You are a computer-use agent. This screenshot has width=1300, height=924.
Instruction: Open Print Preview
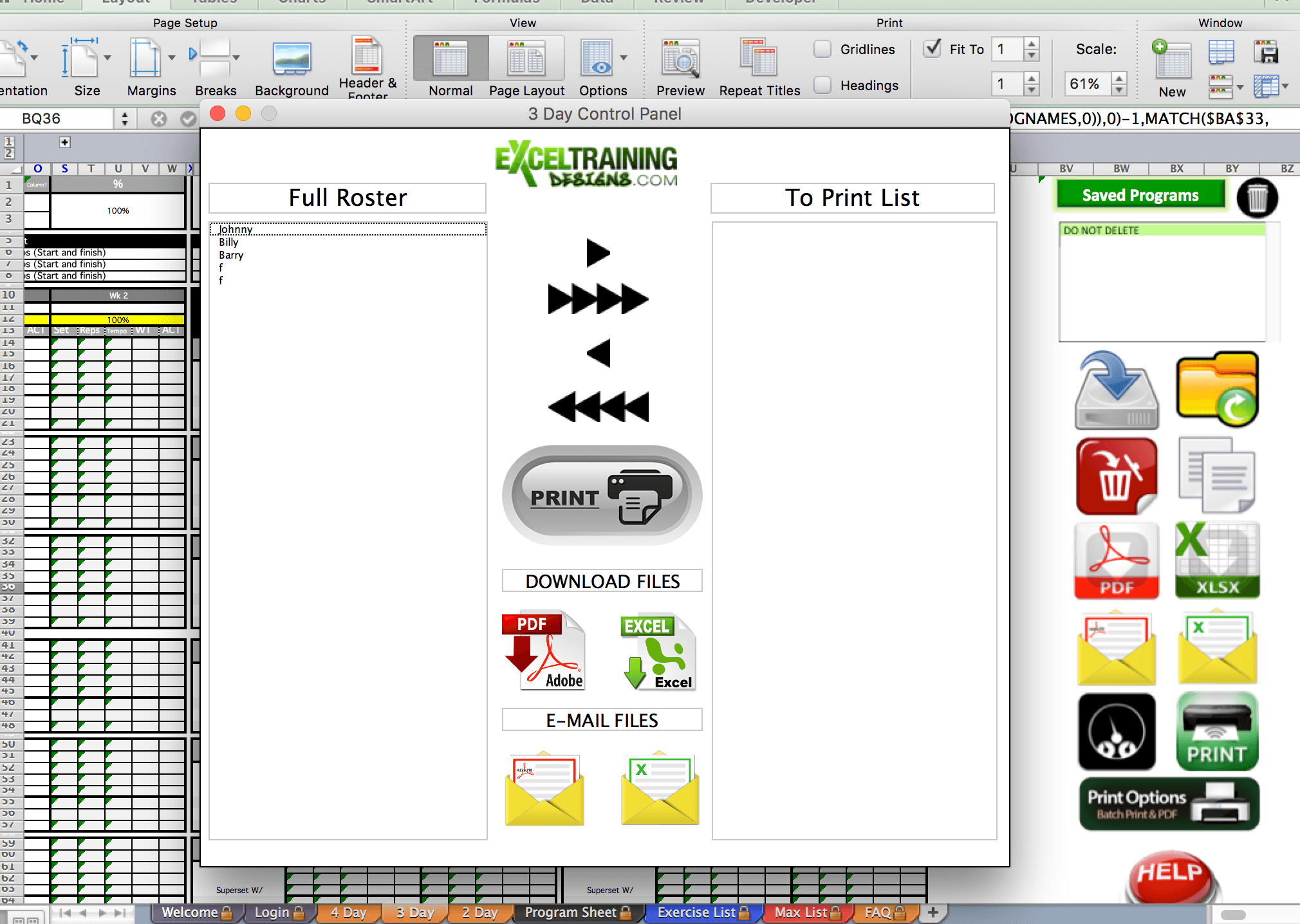[x=680, y=68]
